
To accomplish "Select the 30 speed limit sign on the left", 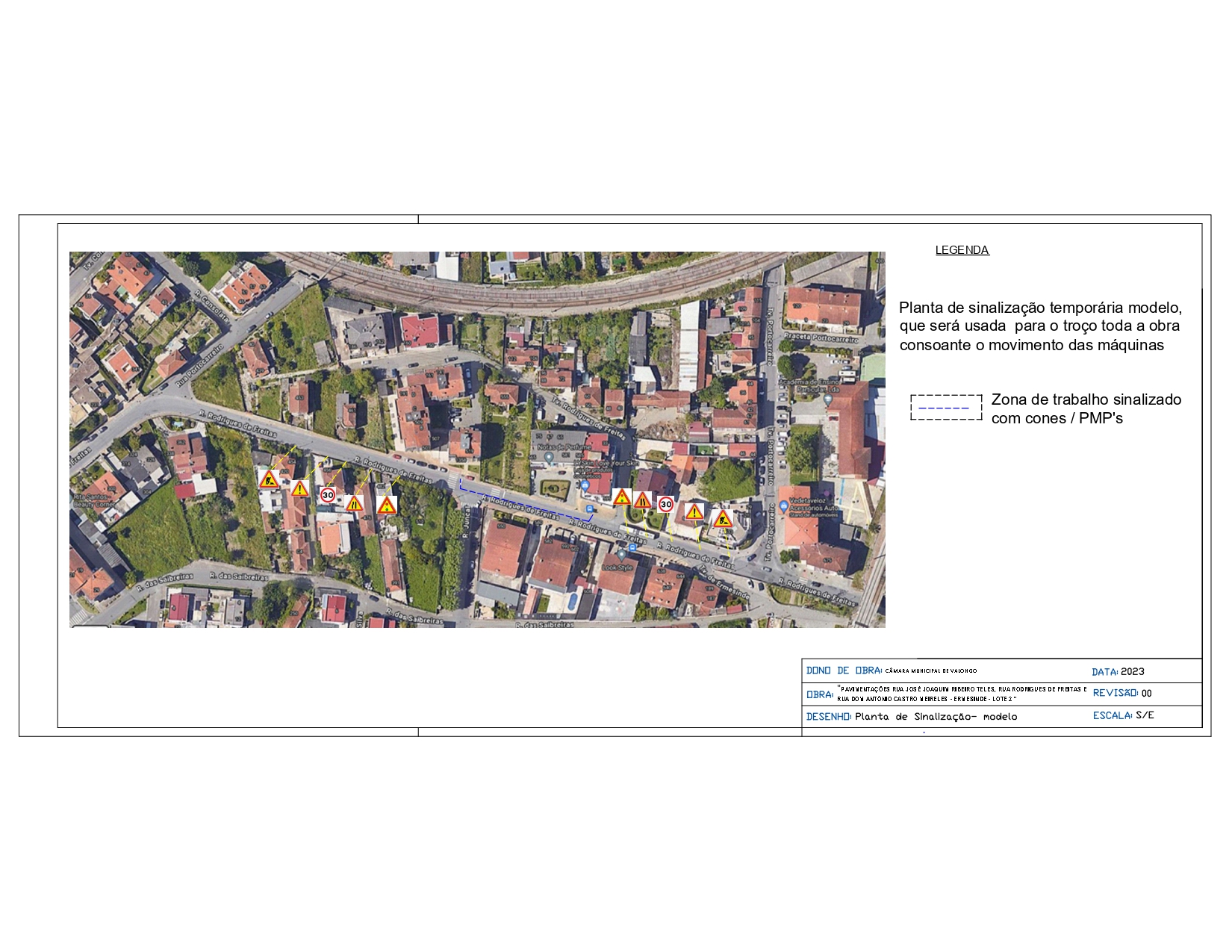I will click(x=328, y=495).
